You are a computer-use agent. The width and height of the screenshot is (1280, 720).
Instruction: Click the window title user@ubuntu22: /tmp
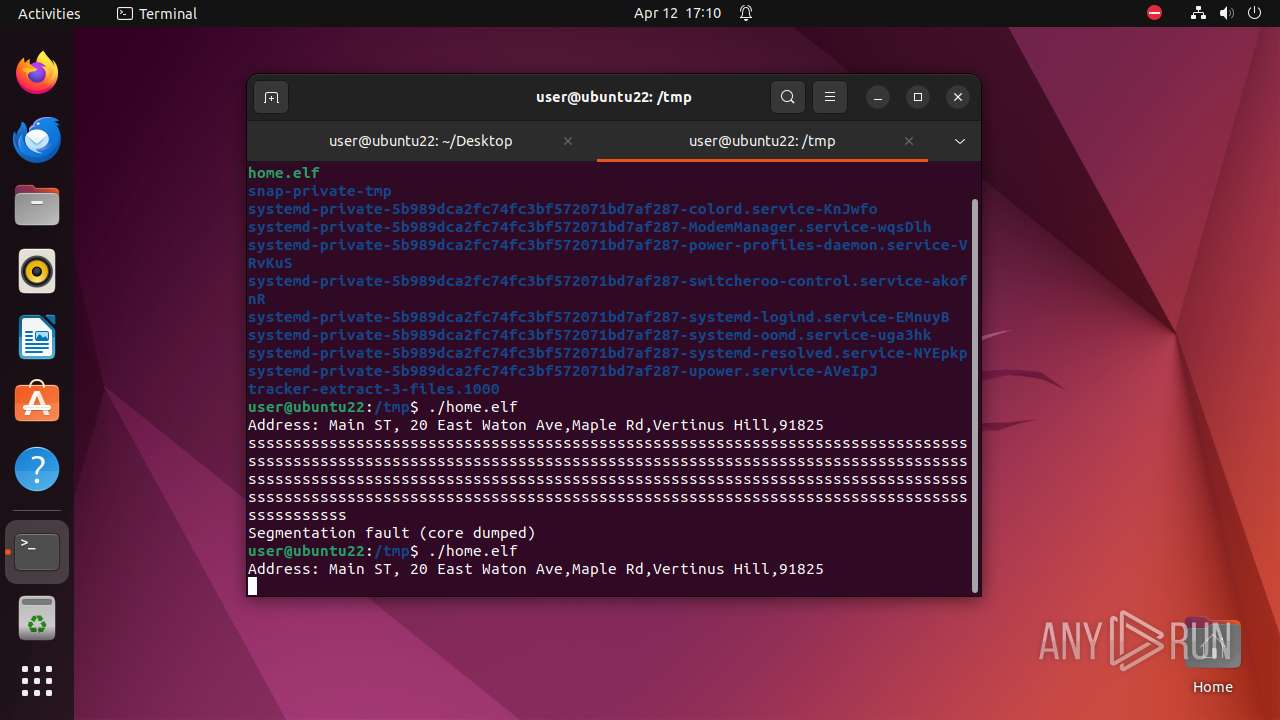(x=614, y=97)
